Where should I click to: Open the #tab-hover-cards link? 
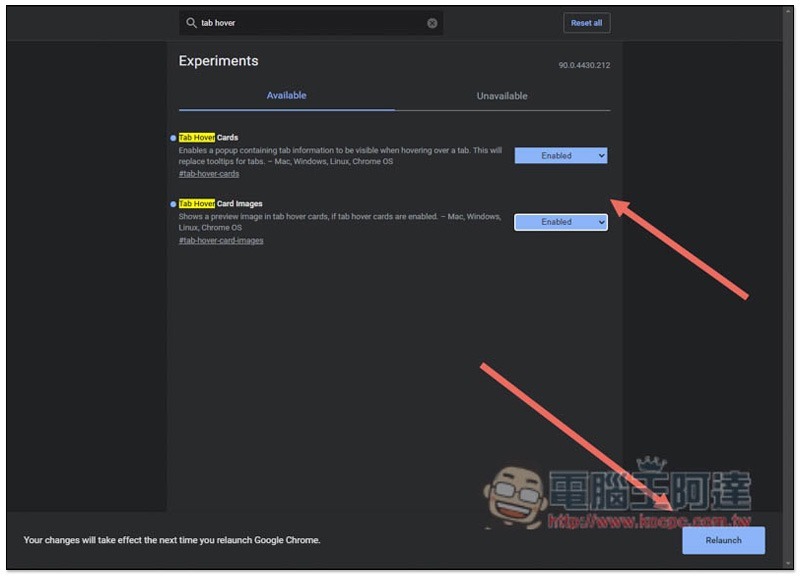pos(209,173)
